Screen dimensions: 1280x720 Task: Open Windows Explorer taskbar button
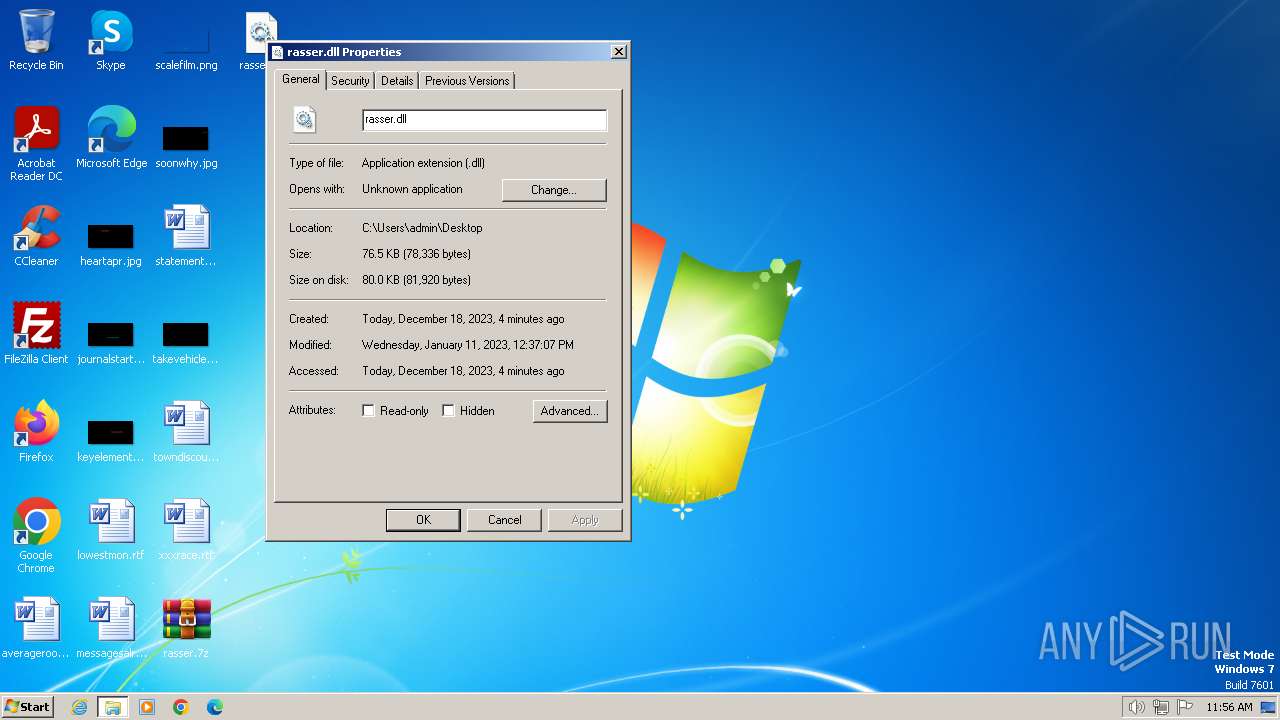[x=113, y=707]
